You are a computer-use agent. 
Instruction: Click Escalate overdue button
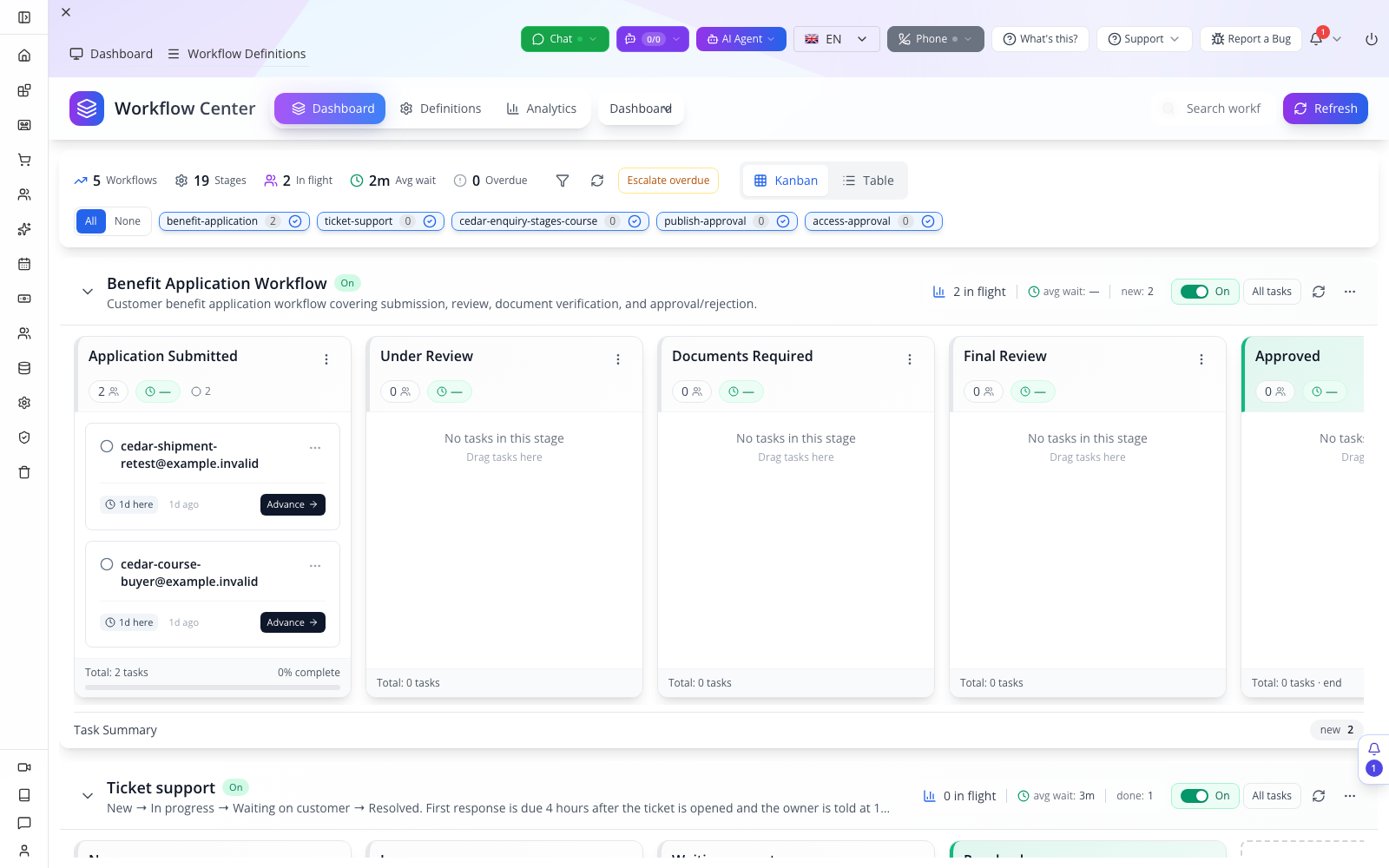[668, 181]
